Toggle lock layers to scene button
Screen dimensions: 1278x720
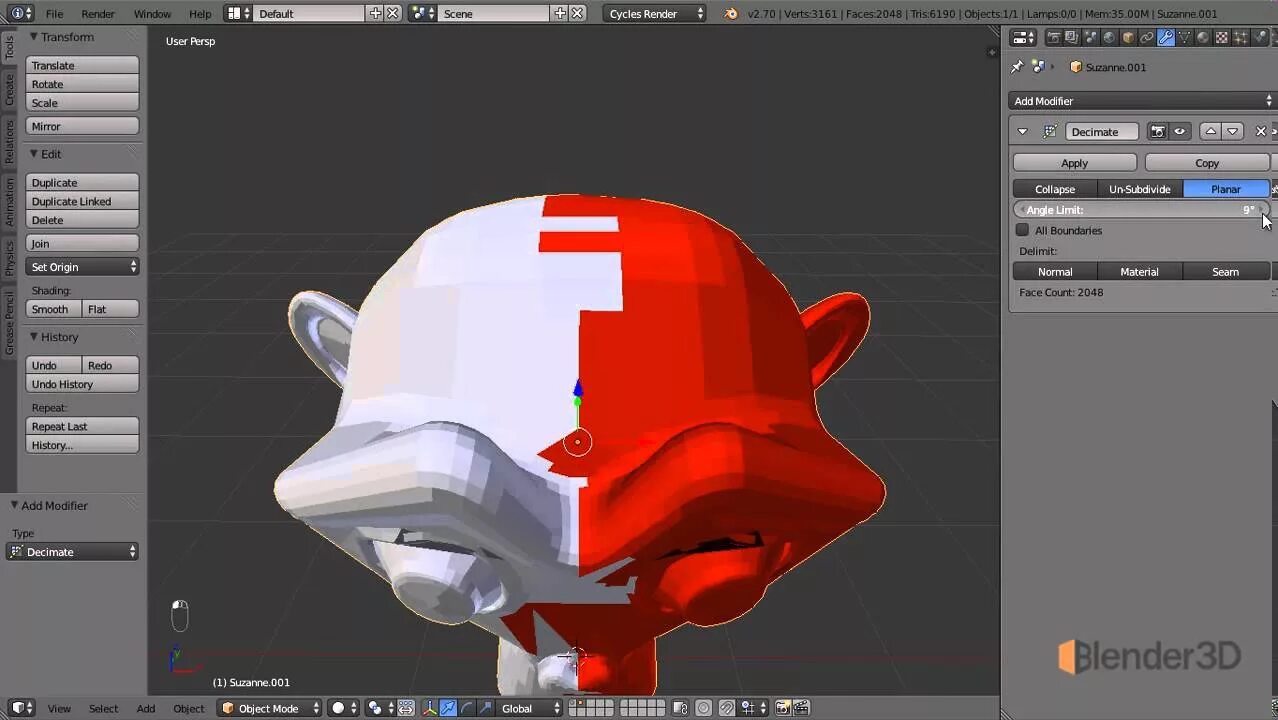coord(680,708)
